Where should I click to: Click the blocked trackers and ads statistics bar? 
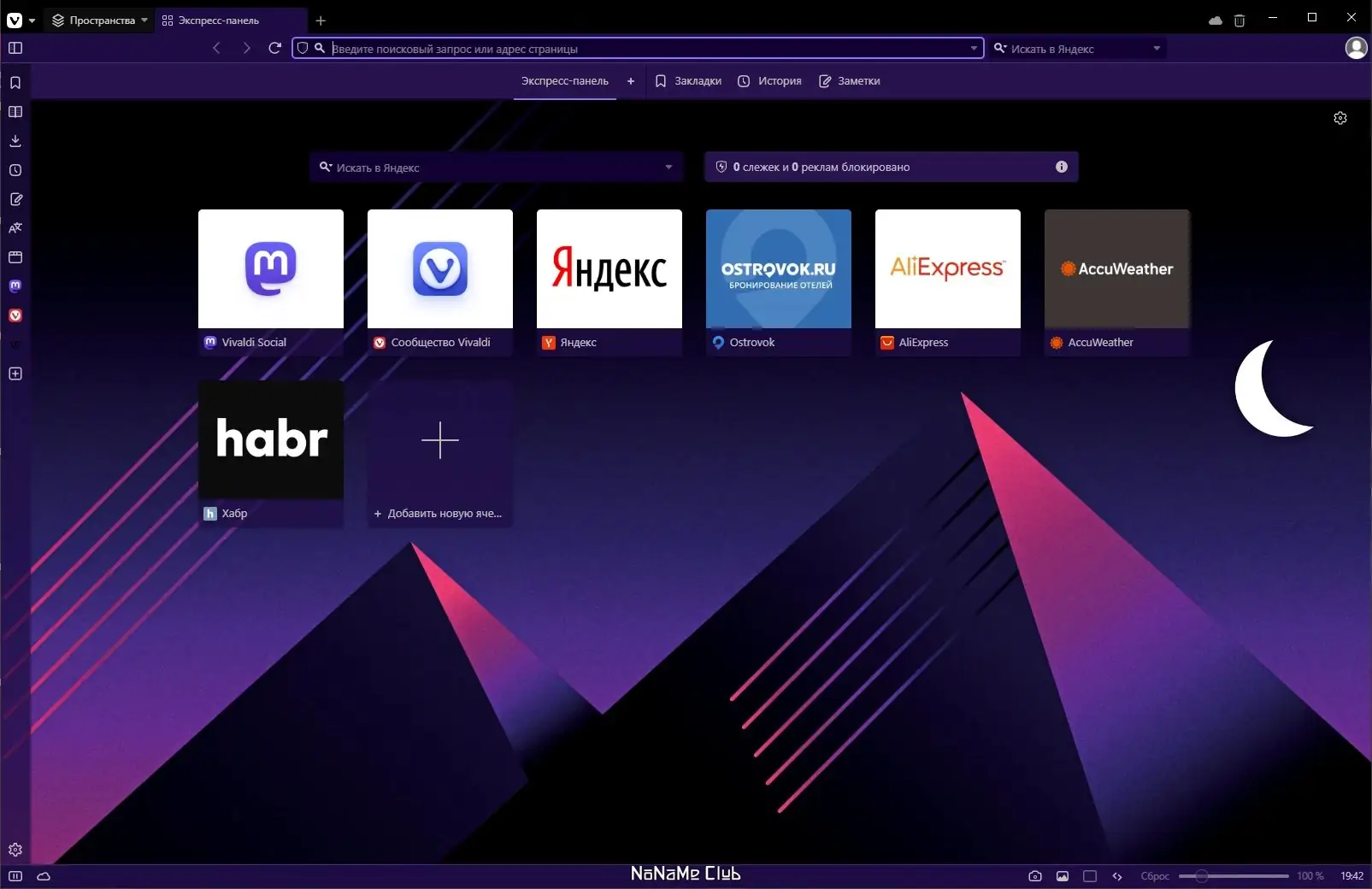[892, 168]
